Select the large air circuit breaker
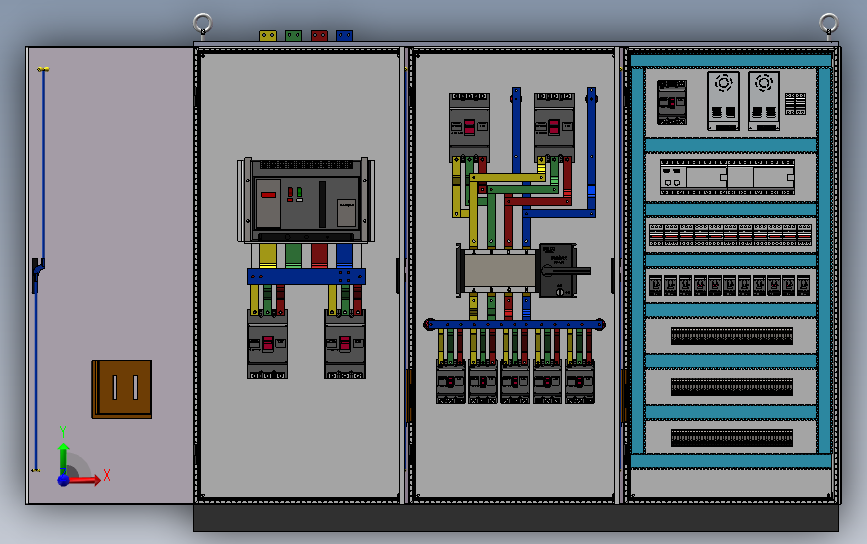 pos(306,200)
